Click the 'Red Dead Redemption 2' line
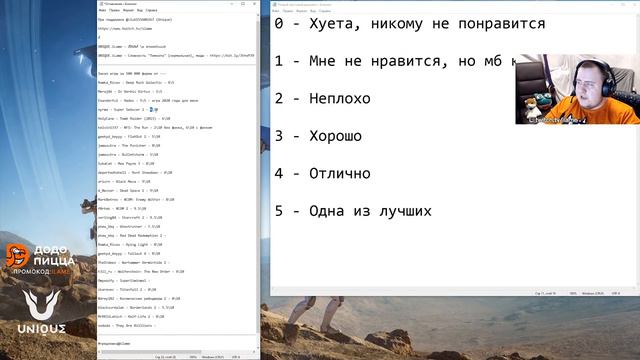640x360 pixels. tap(132, 236)
